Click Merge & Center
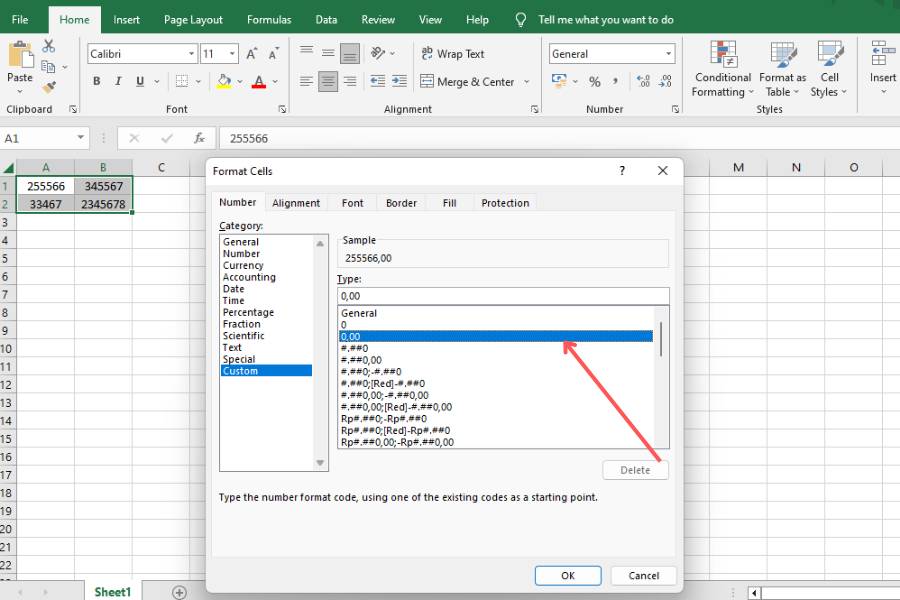 (468, 82)
